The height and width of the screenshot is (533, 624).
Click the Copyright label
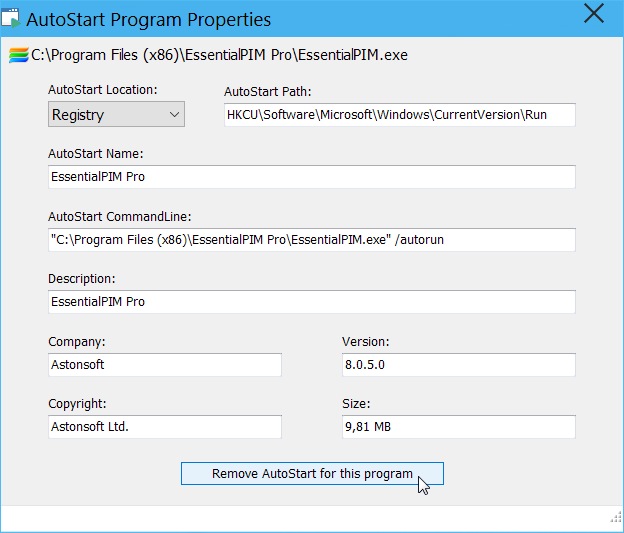(77, 404)
